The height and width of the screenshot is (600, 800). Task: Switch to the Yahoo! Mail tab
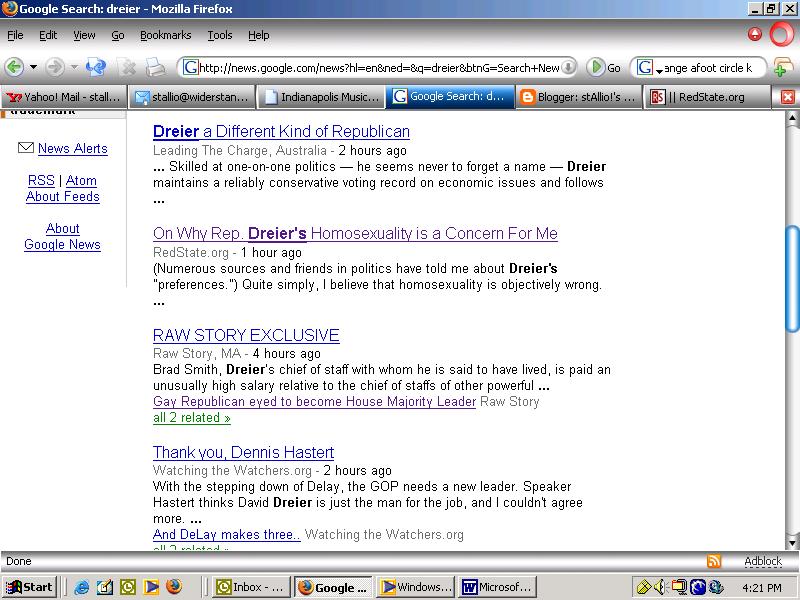coord(63,97)
